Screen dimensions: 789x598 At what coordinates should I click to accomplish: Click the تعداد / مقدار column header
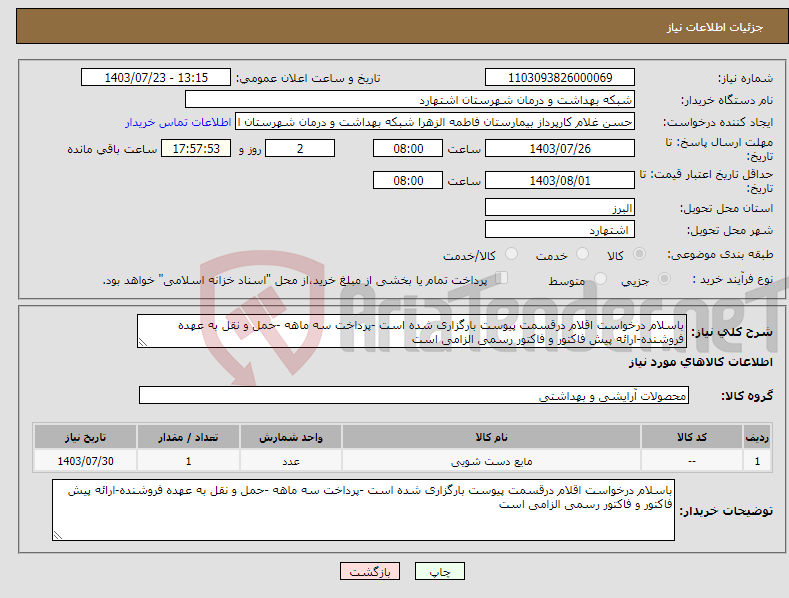click(188, 437)
